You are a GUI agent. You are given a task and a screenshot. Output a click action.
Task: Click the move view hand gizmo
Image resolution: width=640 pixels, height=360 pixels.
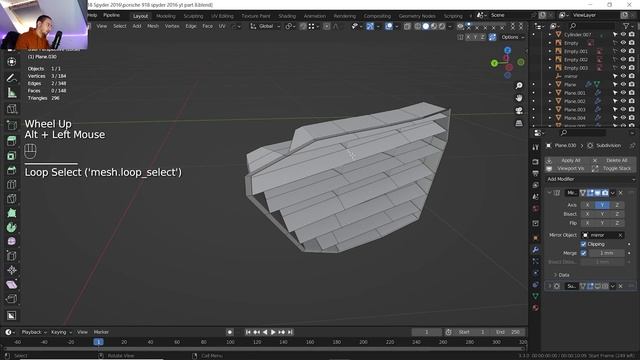click(x=519, y=98)
